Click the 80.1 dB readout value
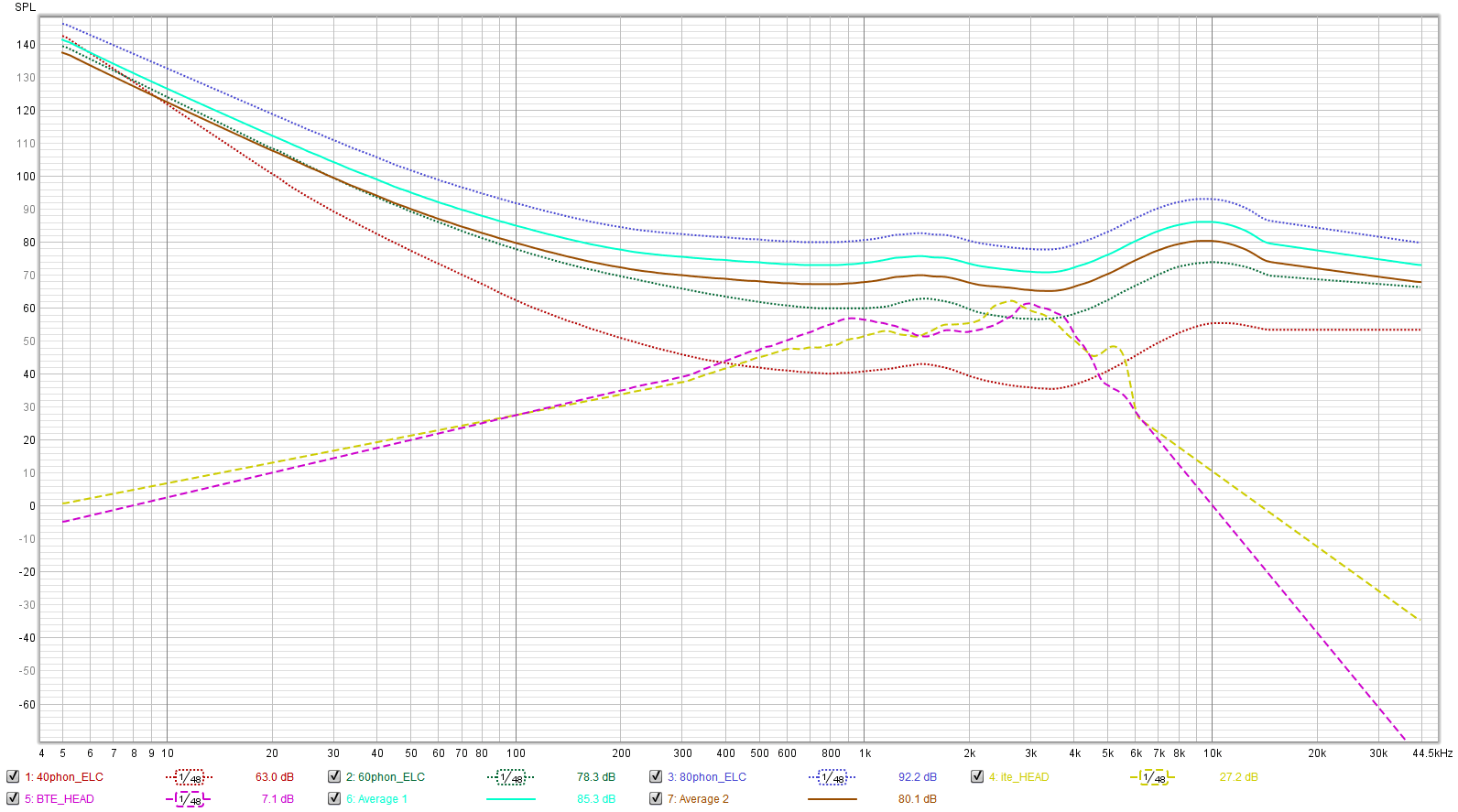This screenshot has width=1458, height=812. [918, 799]
